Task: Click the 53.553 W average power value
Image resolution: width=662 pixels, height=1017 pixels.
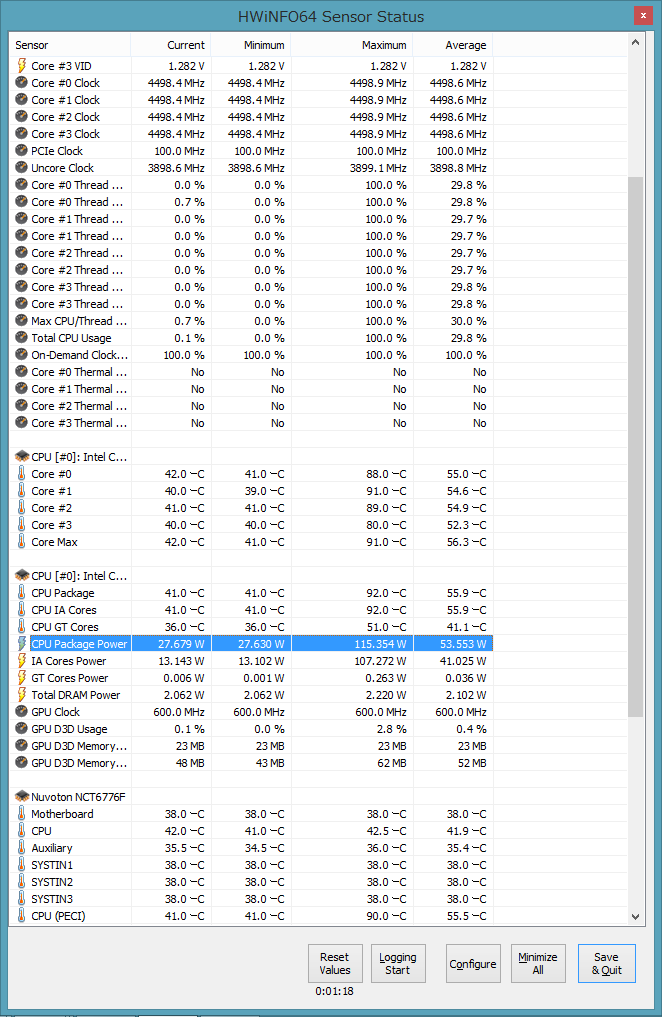Action: pos(463,643)
